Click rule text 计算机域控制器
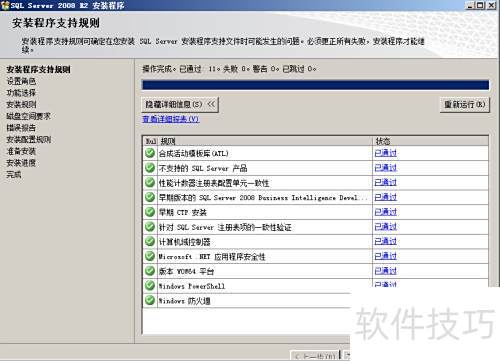 pyautogui.click(x=184, y=242)
